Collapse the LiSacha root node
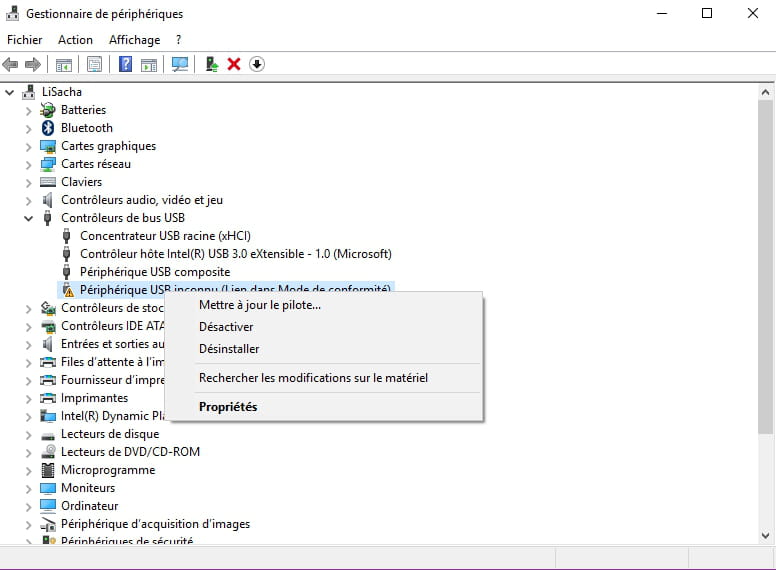Screen dimensions: 776x570 pyautogui.click(x=11, y=92)
